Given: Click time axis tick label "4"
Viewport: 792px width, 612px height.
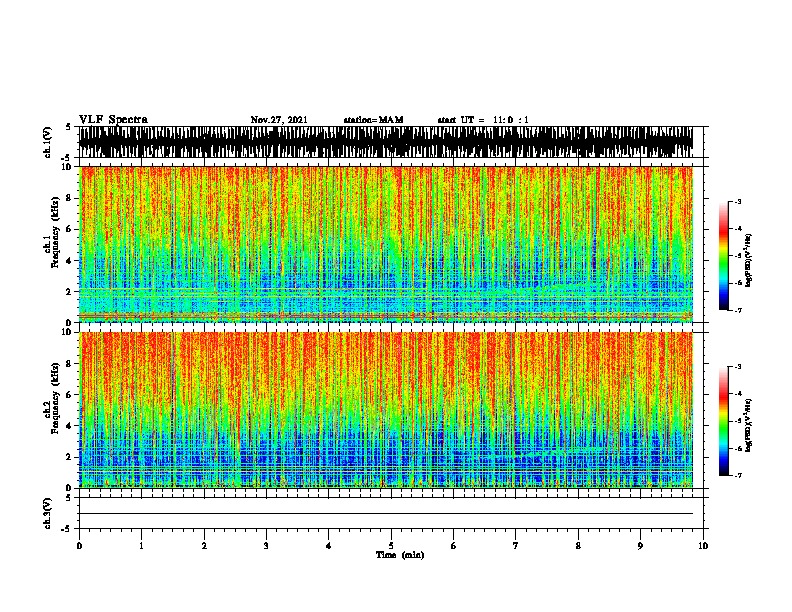Looking at the screenshot, I should tap(329, 545).
